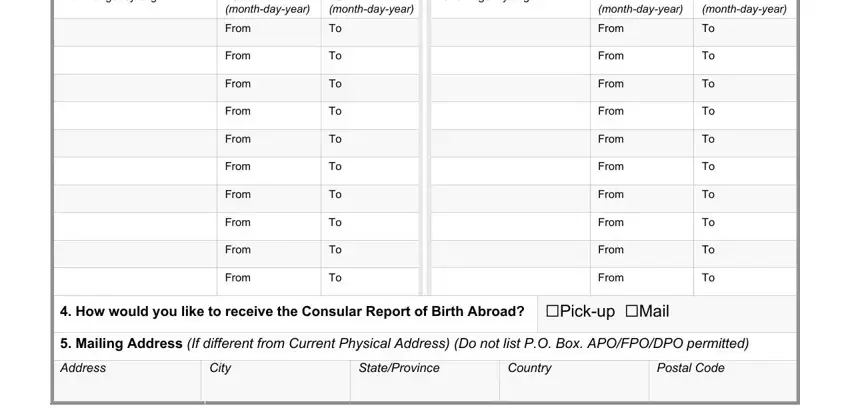Viewport: 850px width, 408px height.
Task: Click the Postal Code field
Action: [x=723, y=381]
